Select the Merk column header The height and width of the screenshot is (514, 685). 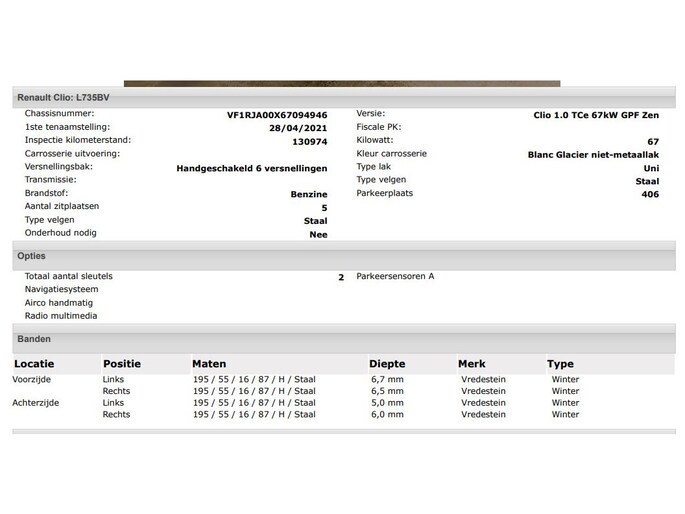pyautogui.click(x=471, y=364)
